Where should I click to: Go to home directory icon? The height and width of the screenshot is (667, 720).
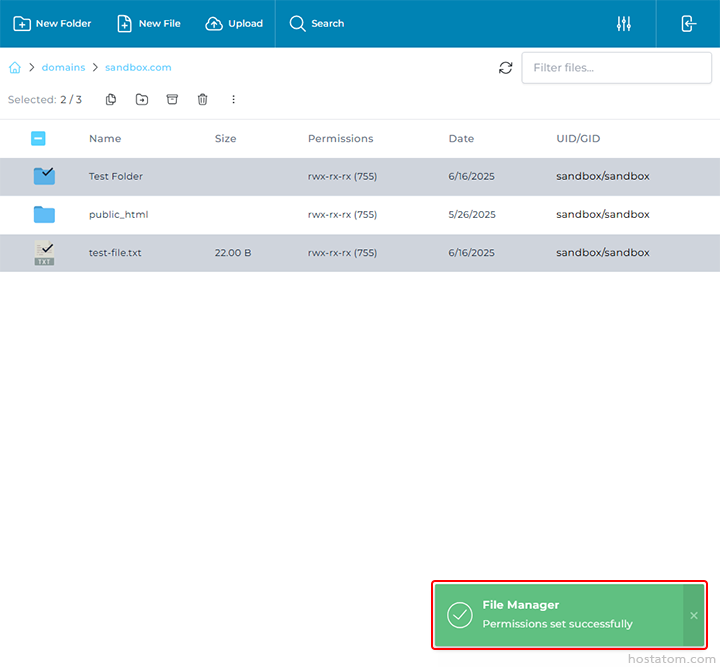pos(15,68)
